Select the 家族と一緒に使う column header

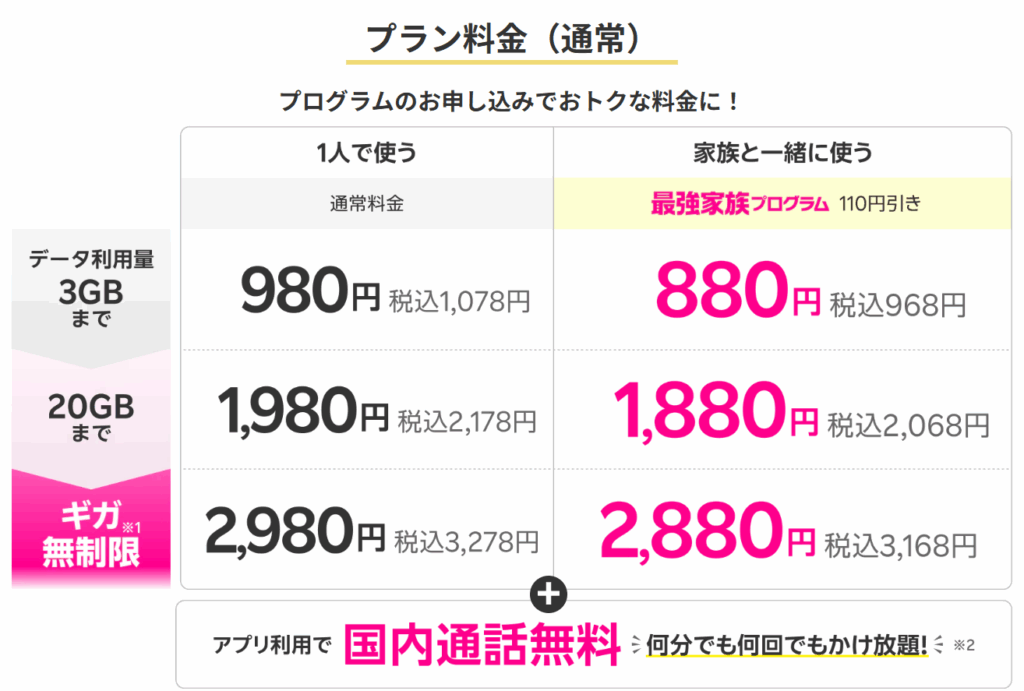[782, 153]
